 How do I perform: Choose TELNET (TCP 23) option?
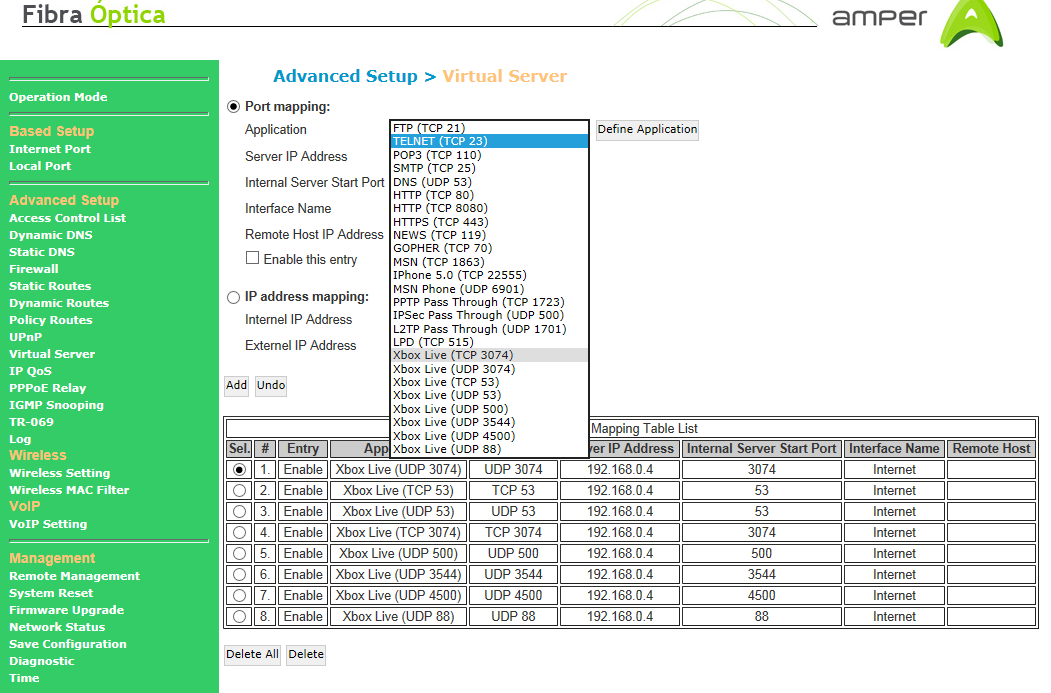489,141
